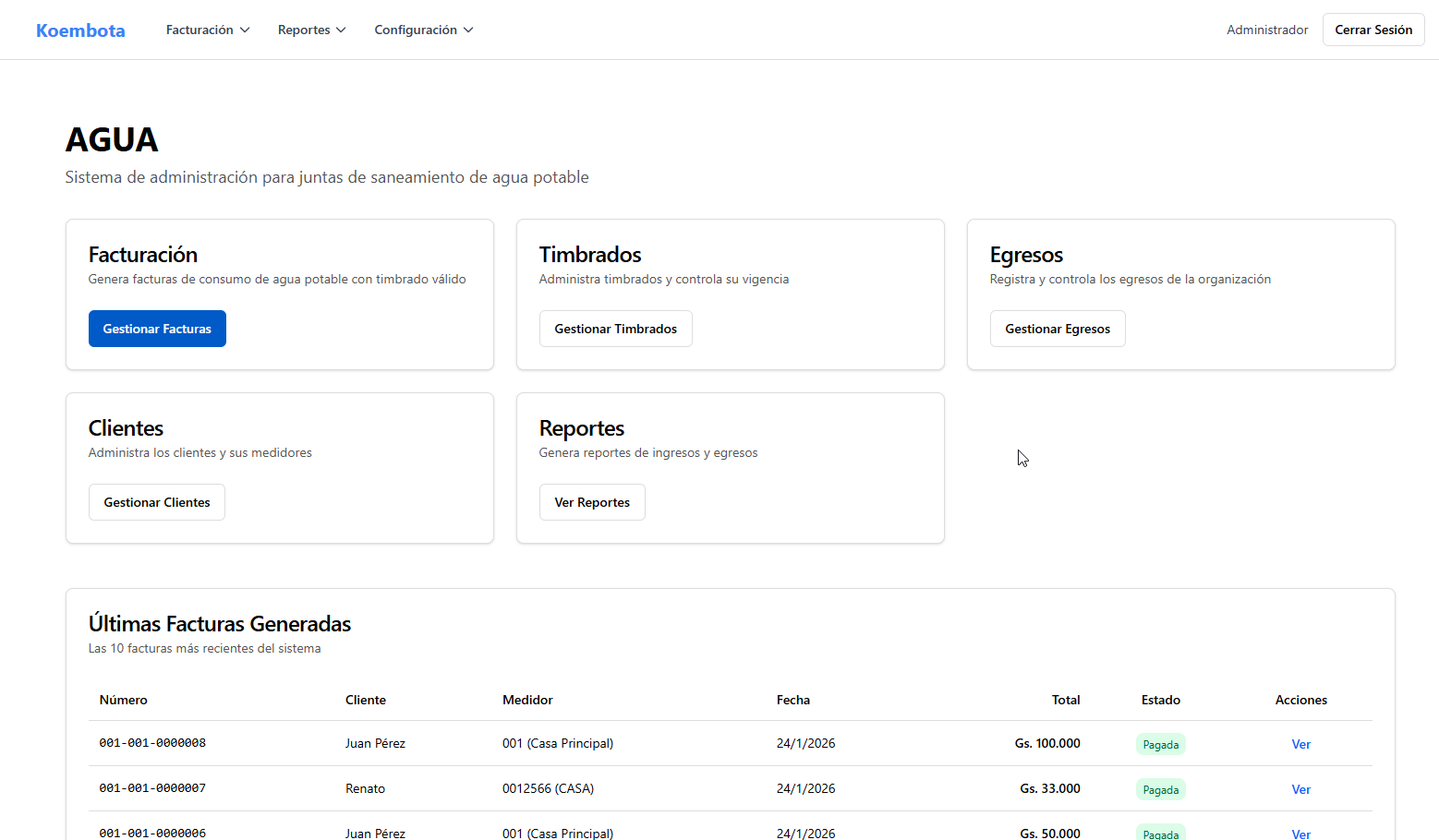Click the Ver Reportes button
Image resolution: width=1439 pixels, height=840 pixels.
pyautogui.click(x=592, y=502)
